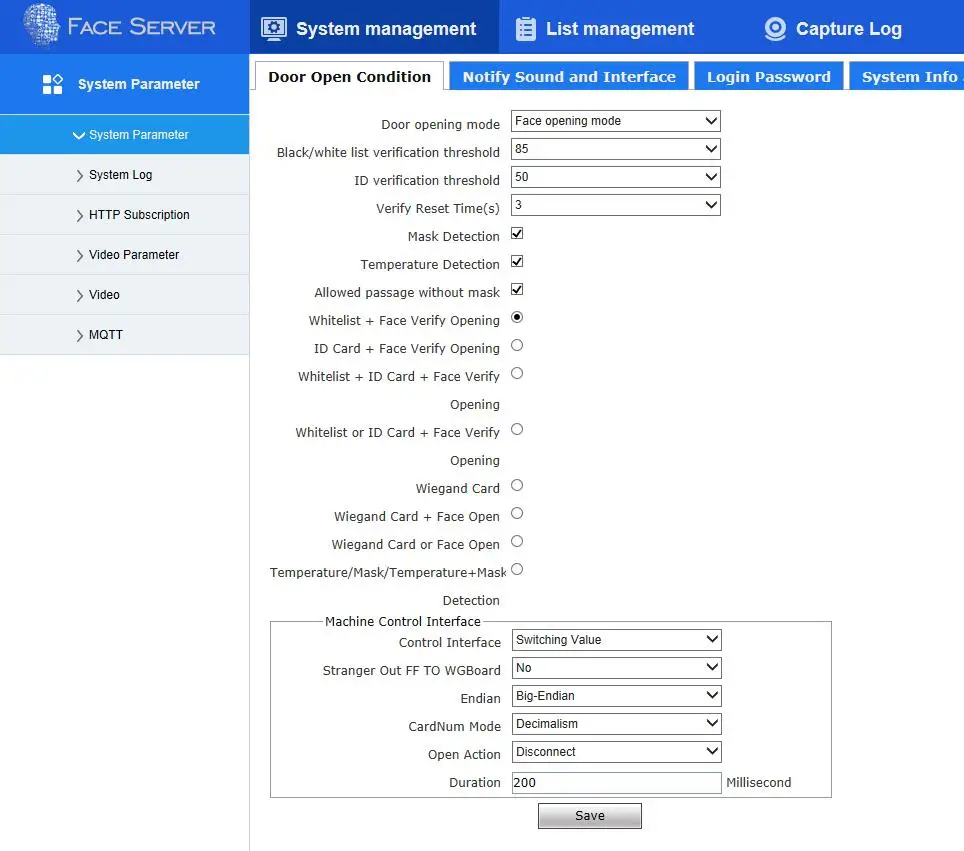Switch to Notify Sound and Interface tab
Image resolution: width=964 pixels, height=851 pixels.
(x=569, y=76)
